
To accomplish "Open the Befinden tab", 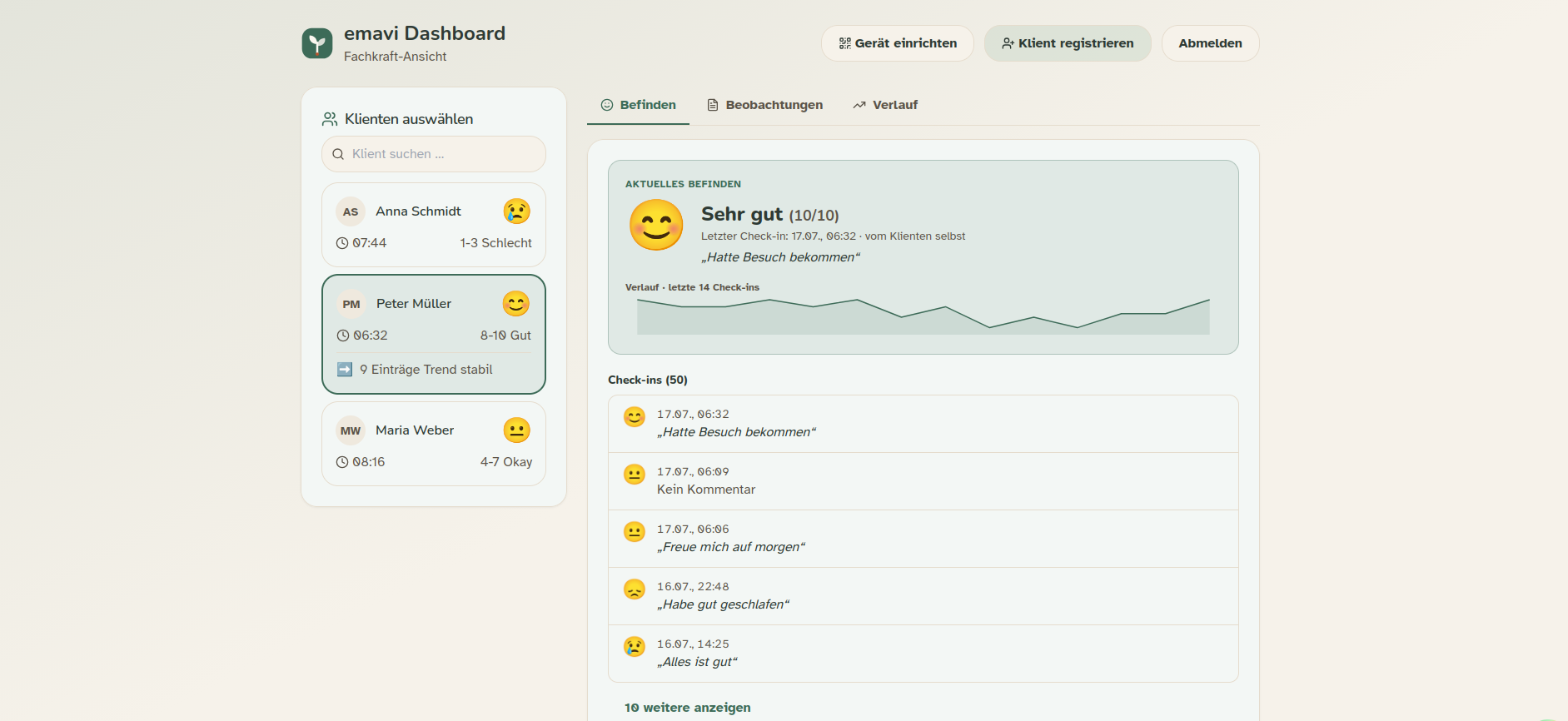I will point(638,105).
